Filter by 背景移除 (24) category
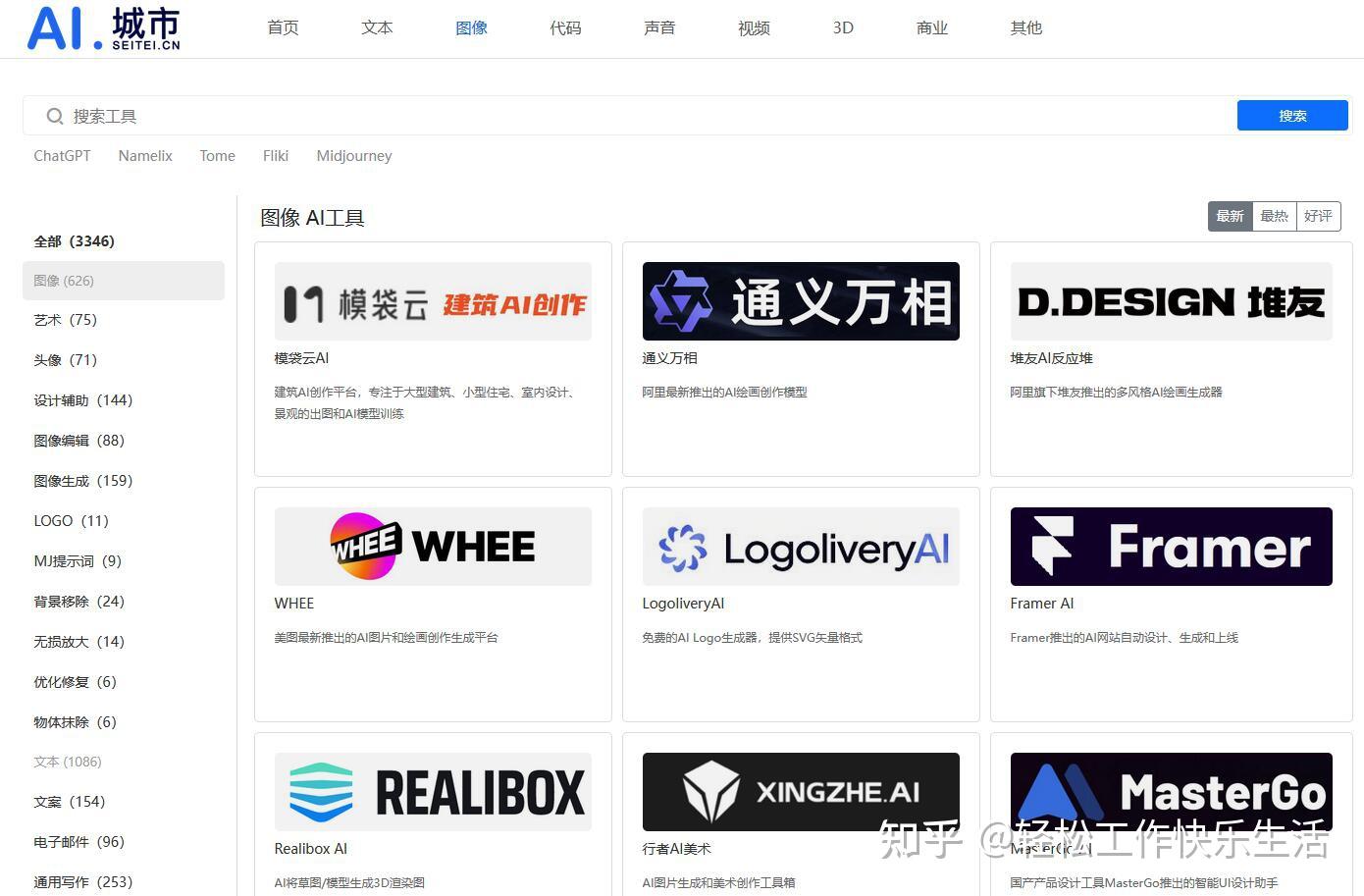This screenshot has width=1364, height=896. (79, 602)
